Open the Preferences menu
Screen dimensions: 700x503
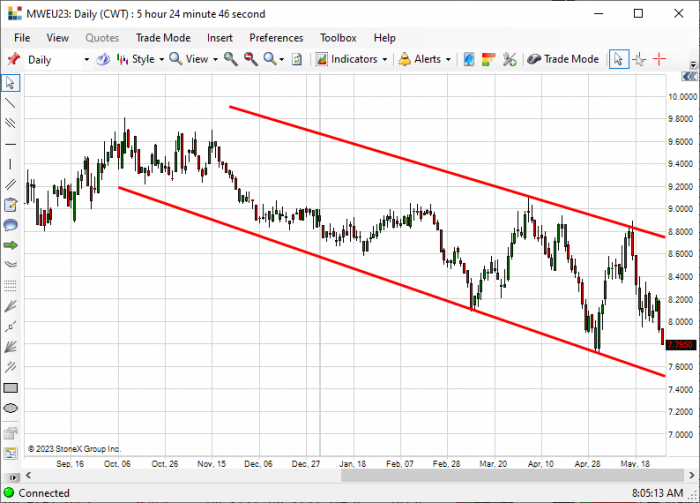pyautogui.click(x=276, y=38)
